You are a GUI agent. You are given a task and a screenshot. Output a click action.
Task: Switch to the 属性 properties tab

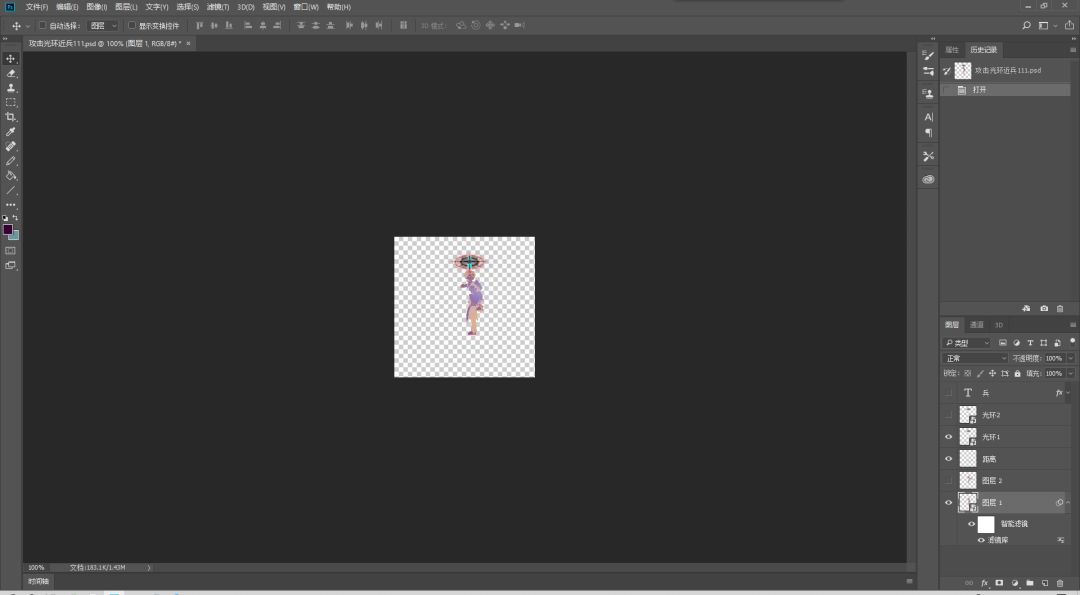pyautogui.click(x=952, y=50)
